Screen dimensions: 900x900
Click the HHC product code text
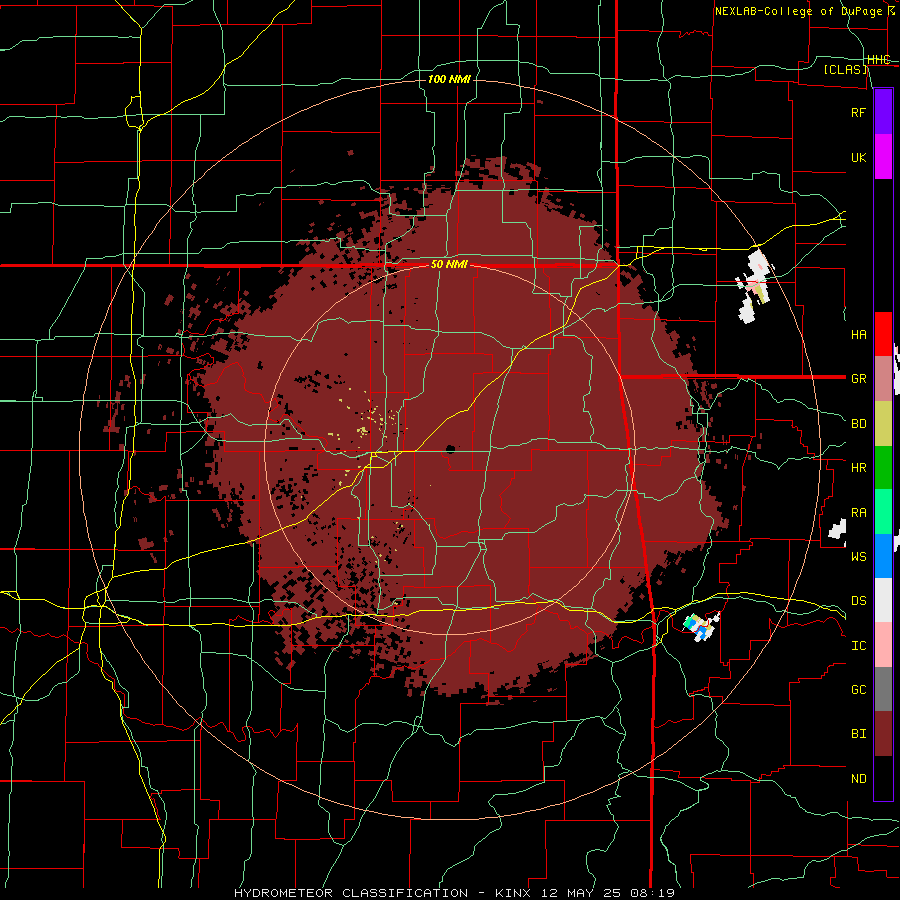coord(879,59)
